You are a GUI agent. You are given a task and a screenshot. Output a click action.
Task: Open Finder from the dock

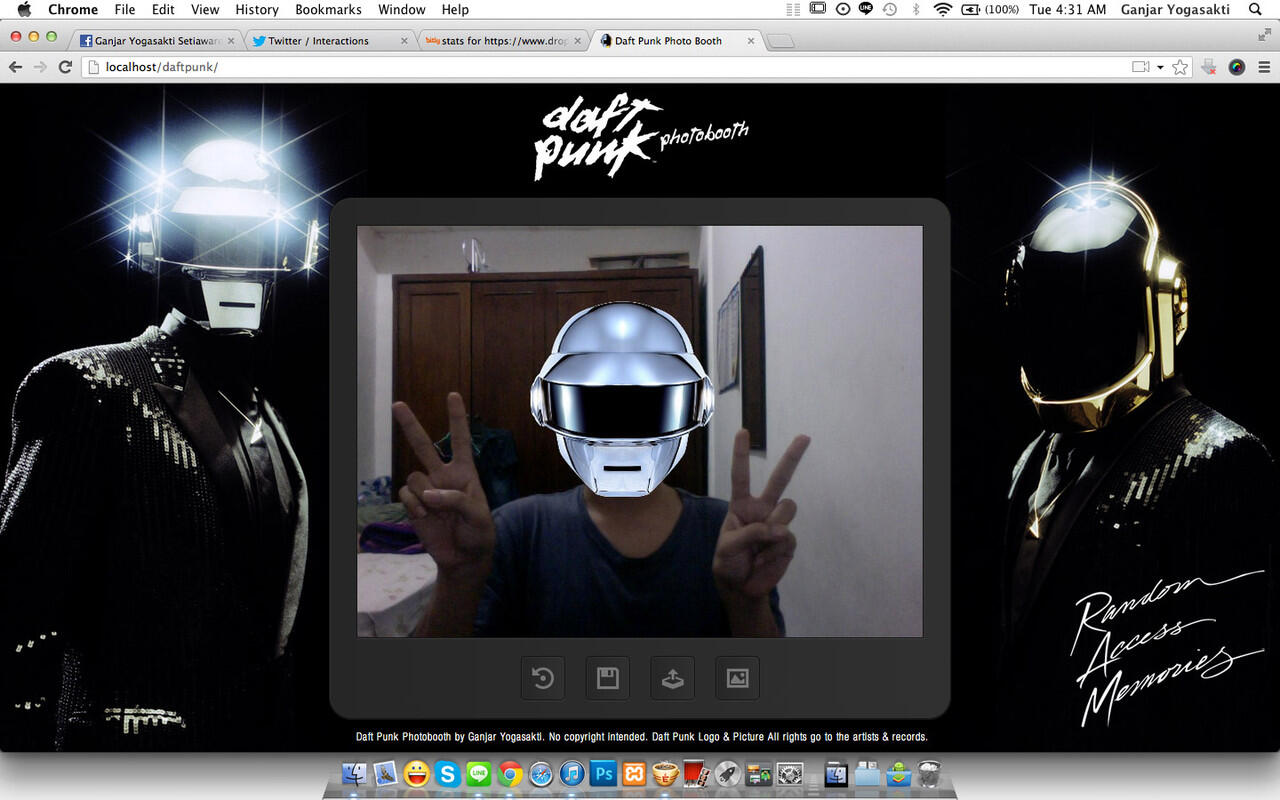[354, 773]
